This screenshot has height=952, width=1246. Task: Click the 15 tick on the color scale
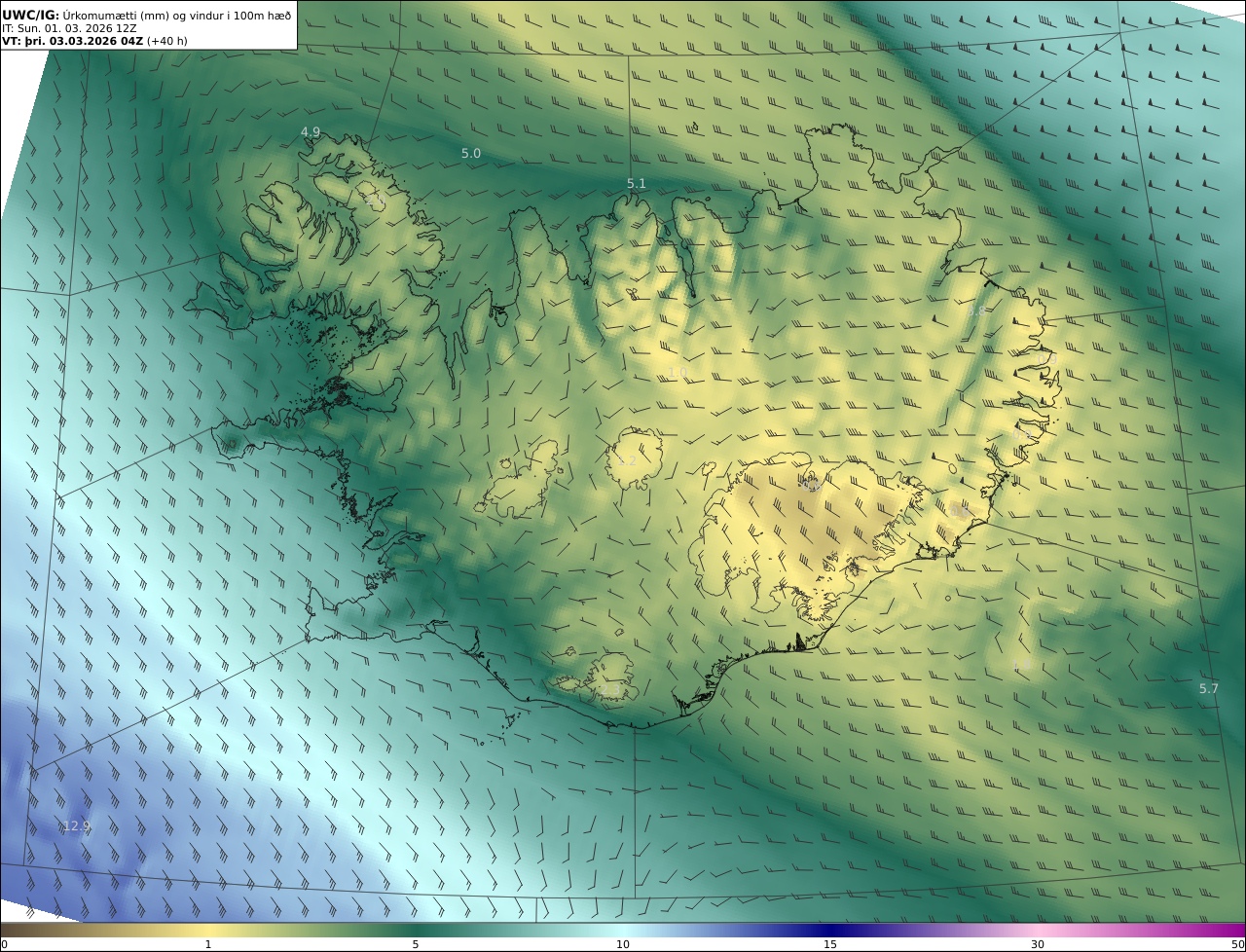coord(830,944)
